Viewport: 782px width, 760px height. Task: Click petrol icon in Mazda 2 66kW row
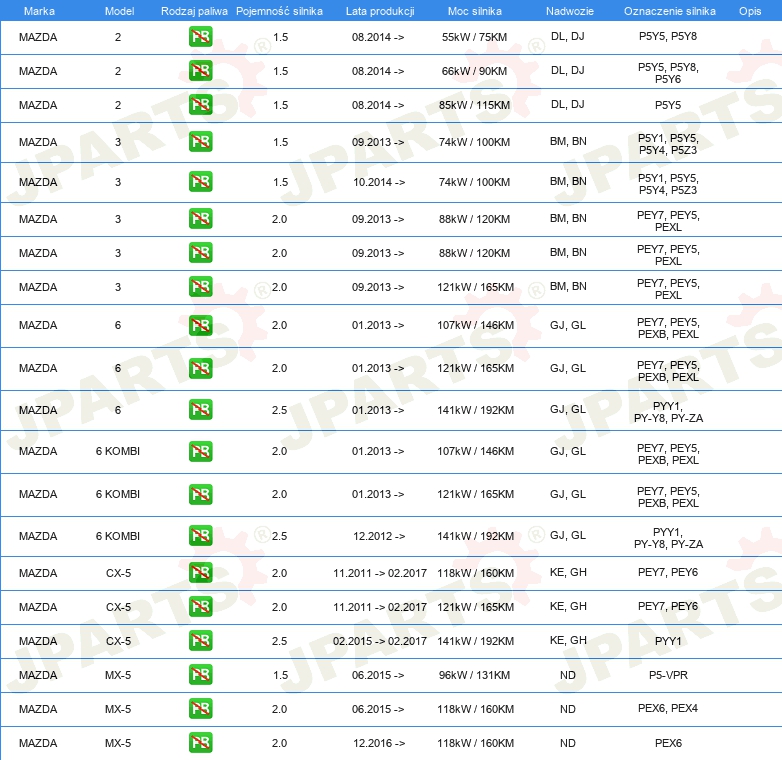point(200,71)
